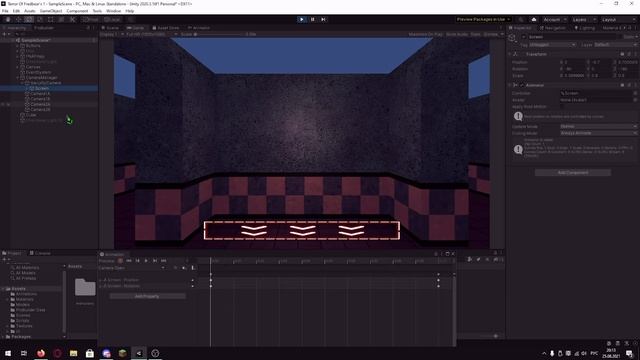Viewport: 640px width, 360px height.
Task: Toggle Stats in Game view
Action: coord(476,34)
